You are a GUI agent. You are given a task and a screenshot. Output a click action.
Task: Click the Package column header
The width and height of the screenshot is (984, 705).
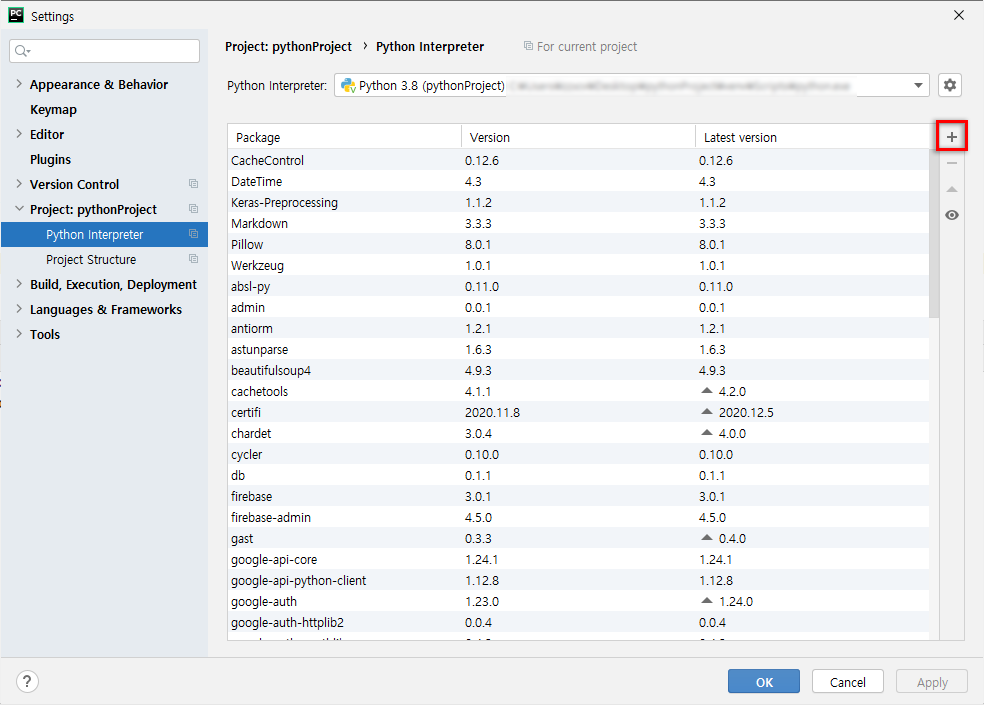pos(345,137)
